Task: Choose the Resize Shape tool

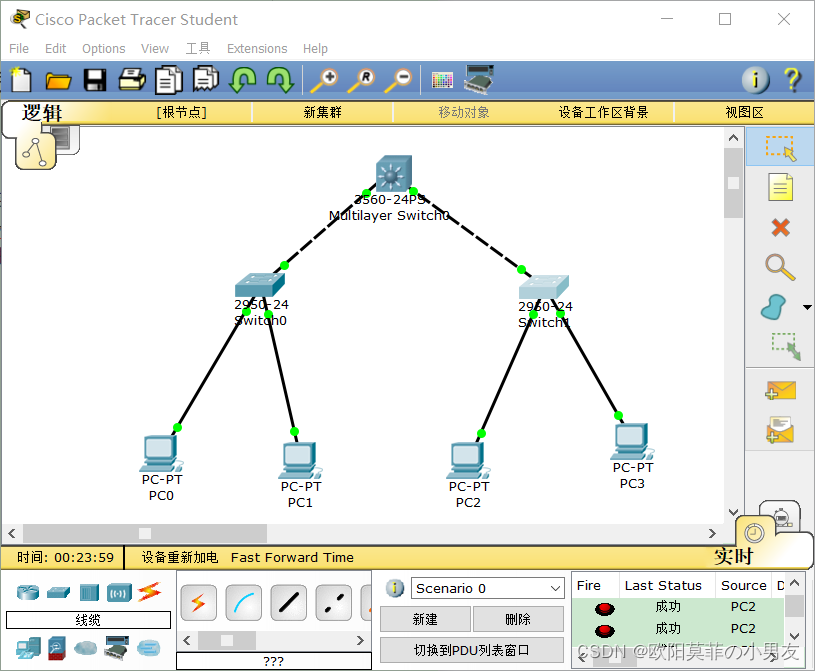Action: 785,346
